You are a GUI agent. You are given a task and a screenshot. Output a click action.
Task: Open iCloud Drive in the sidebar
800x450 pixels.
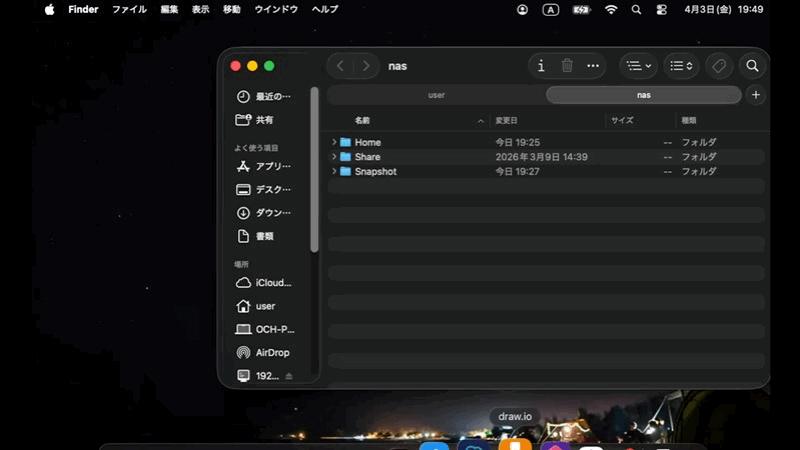(x=264, y=283)
